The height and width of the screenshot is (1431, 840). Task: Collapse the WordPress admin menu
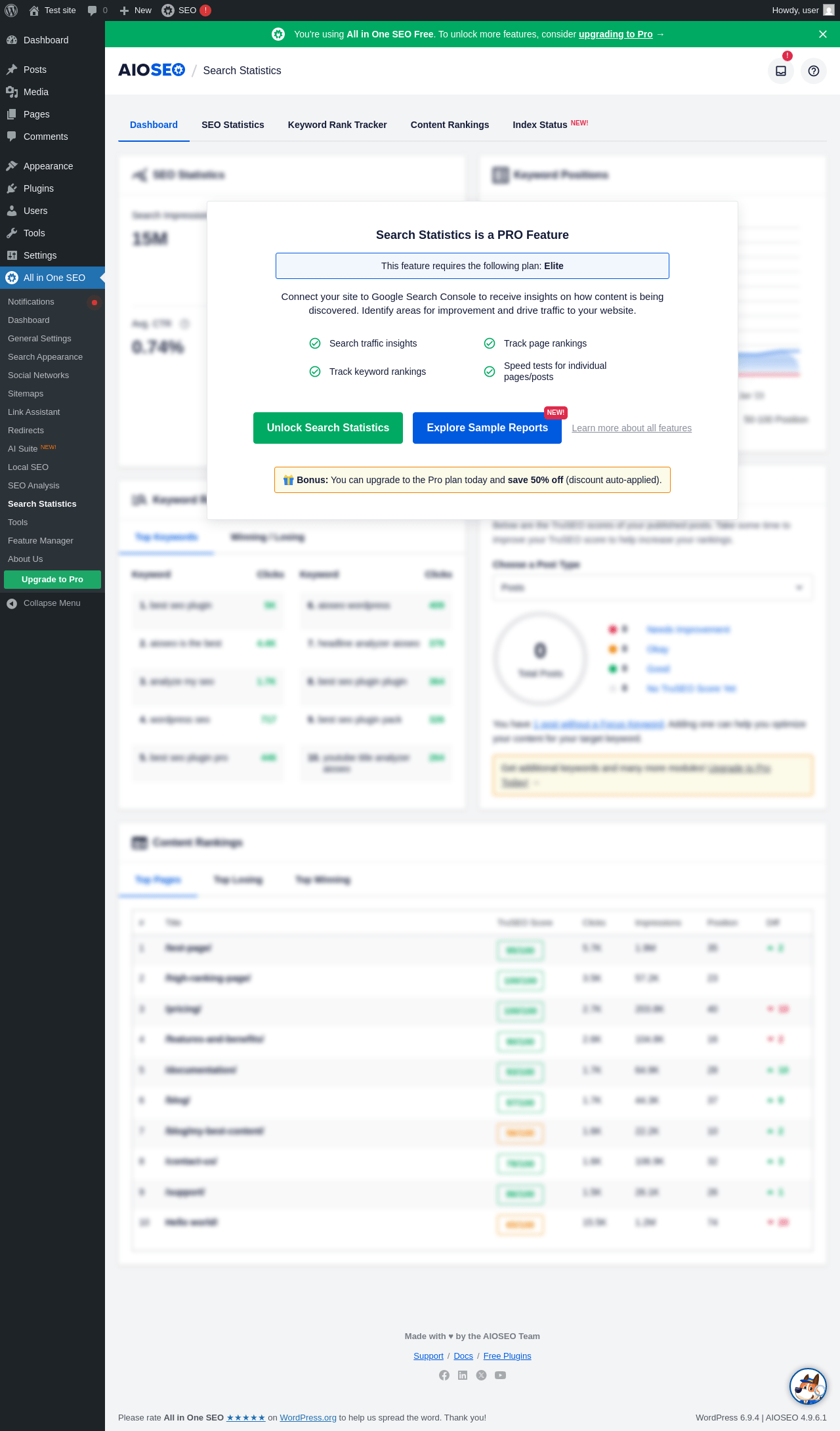pyautogui.click(x=44, y=603)
